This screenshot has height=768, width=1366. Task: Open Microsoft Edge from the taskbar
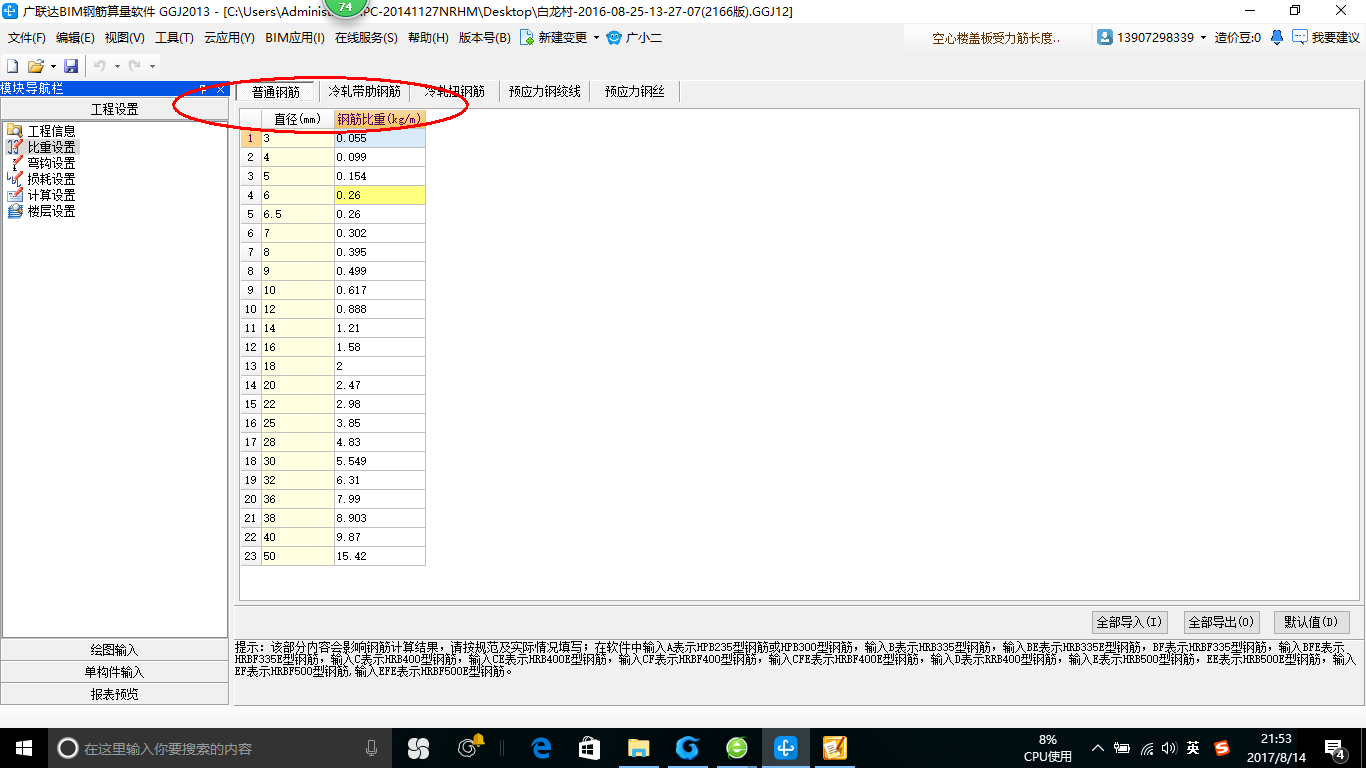coord(541,748)
